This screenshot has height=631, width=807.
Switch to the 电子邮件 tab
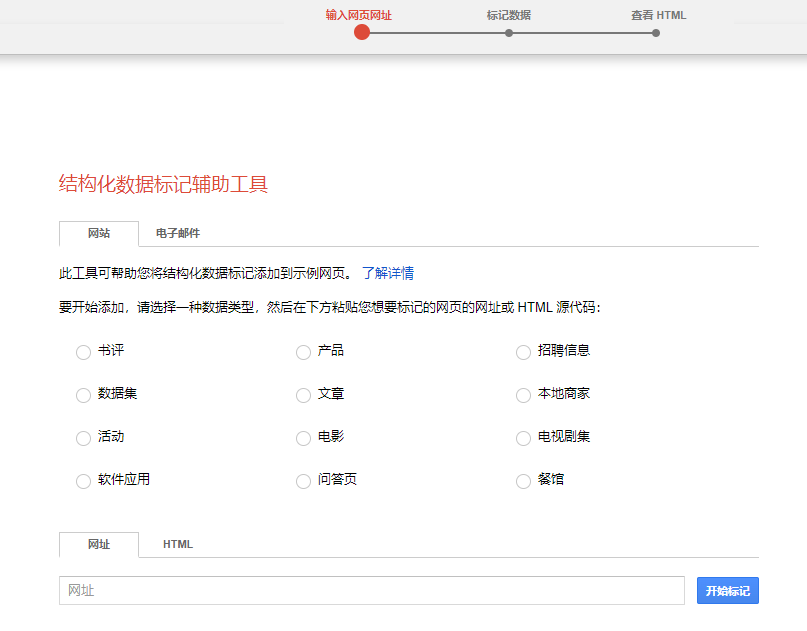tap(178, 234)
